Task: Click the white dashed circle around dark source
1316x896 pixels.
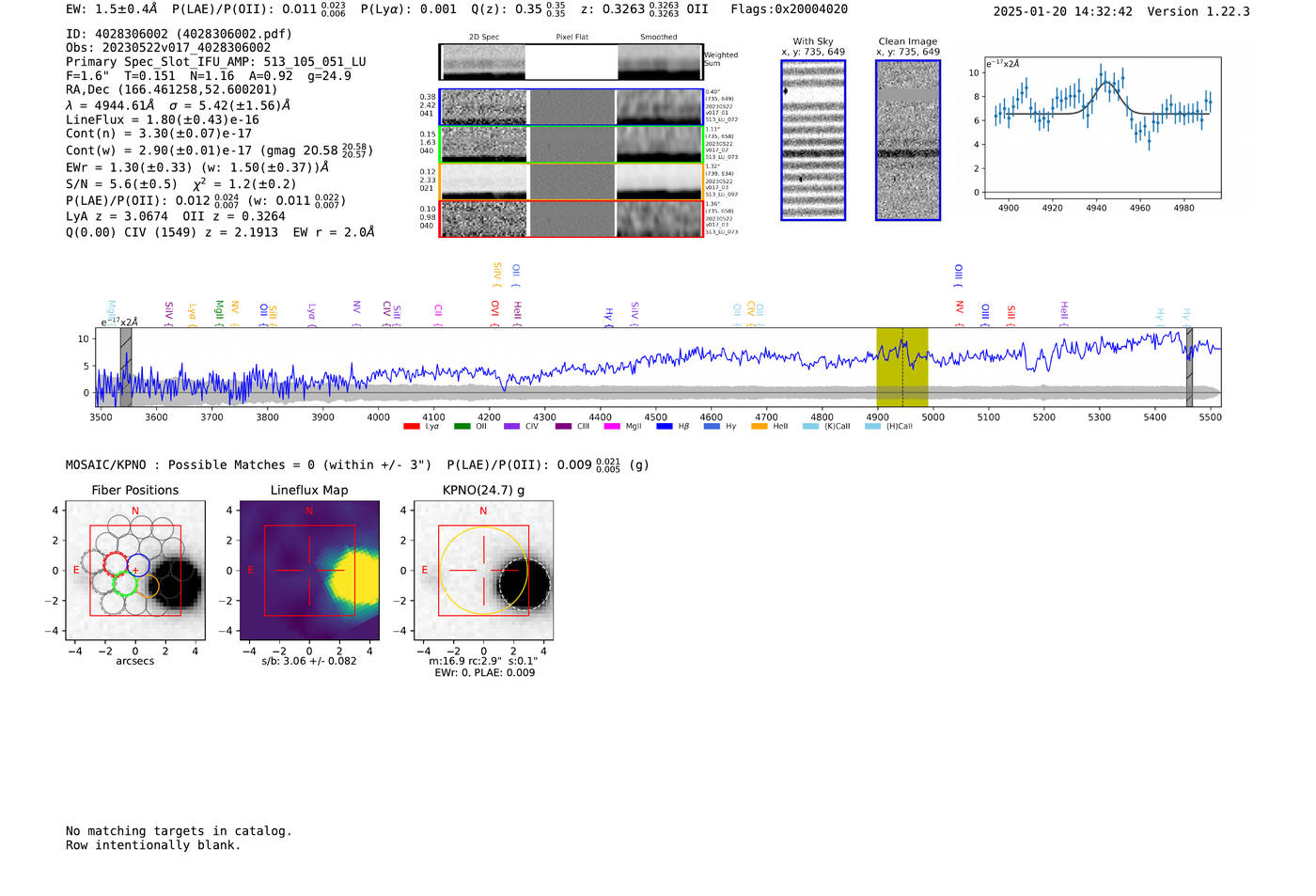Action: point(524,584)
